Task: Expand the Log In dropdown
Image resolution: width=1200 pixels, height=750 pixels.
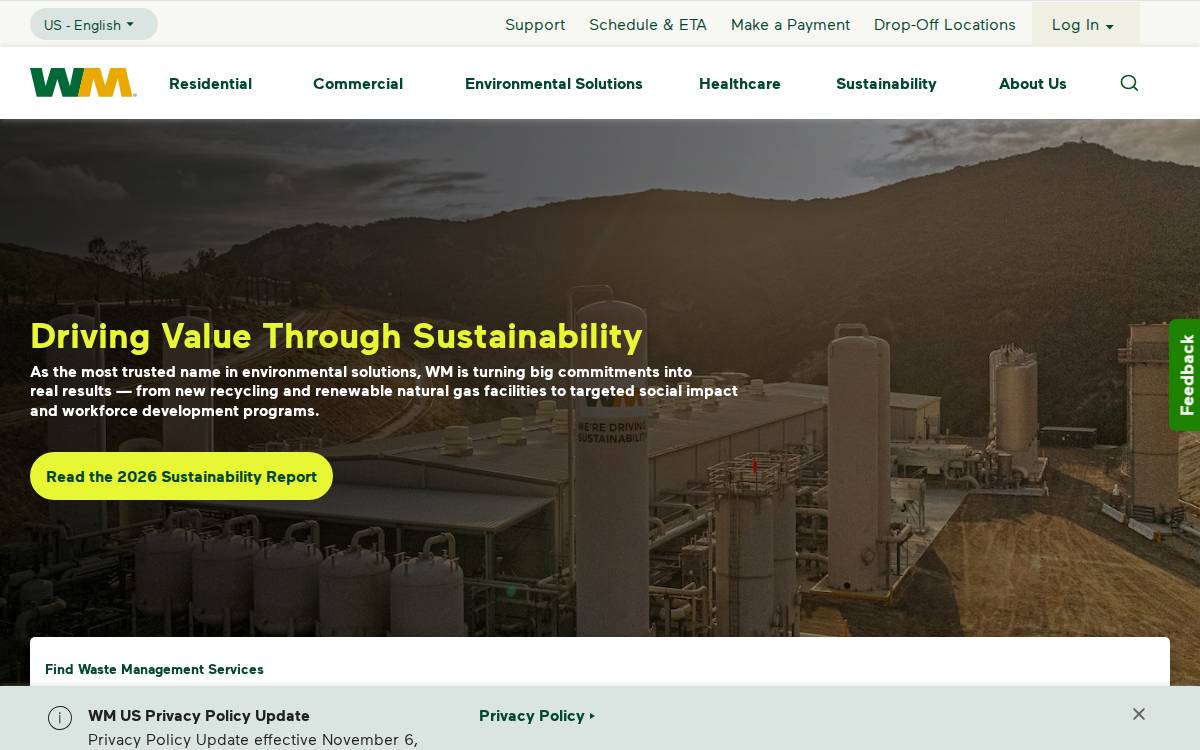Action: point(1085,25)
